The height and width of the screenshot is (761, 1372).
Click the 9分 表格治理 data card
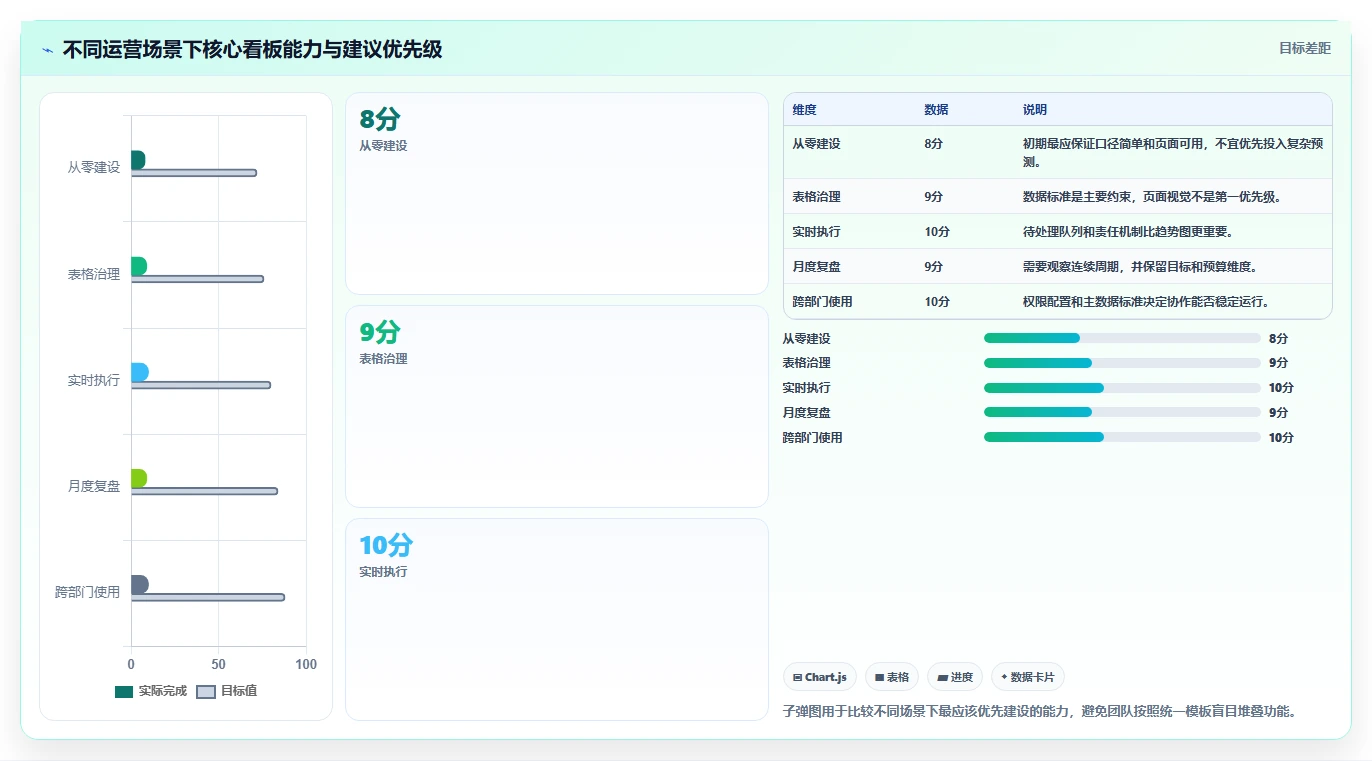(557, 407)
